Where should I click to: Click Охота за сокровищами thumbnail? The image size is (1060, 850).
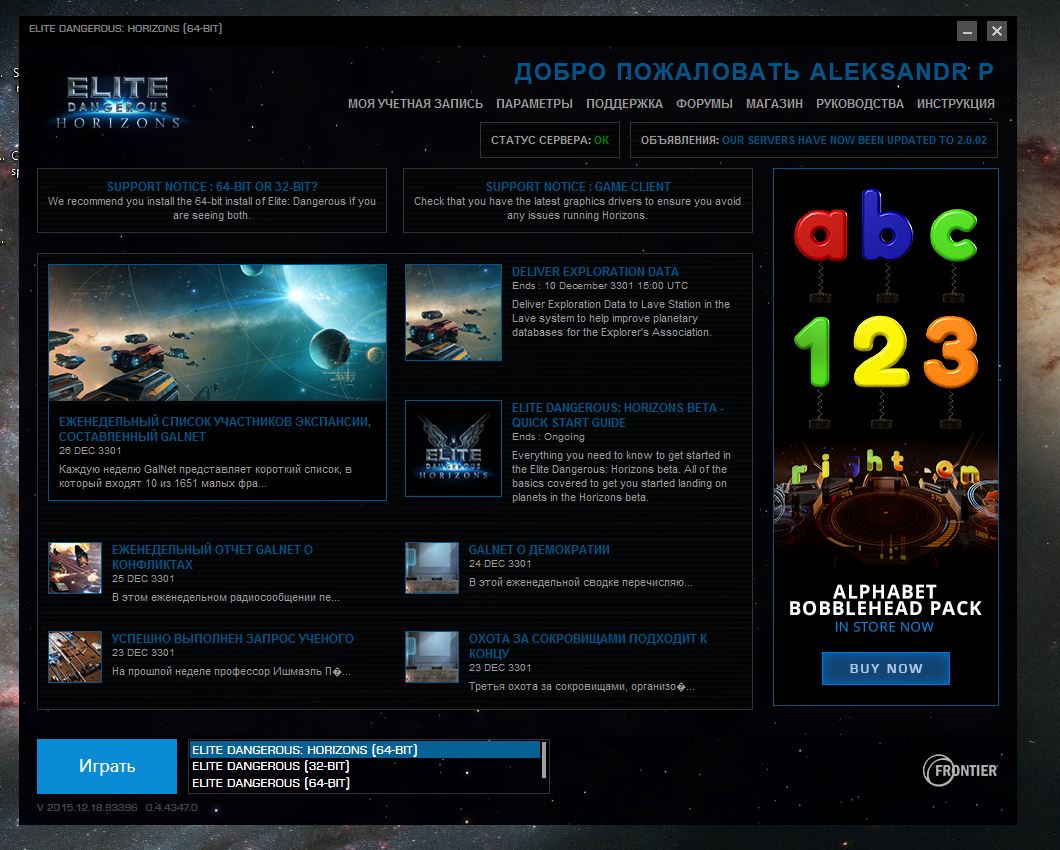(432, 657)
